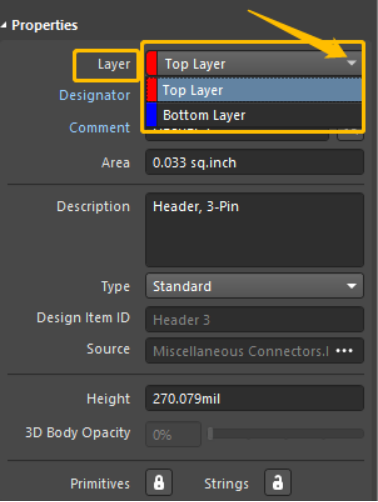Click the 3D Body Opacity percent box

(x=173, y=434)
